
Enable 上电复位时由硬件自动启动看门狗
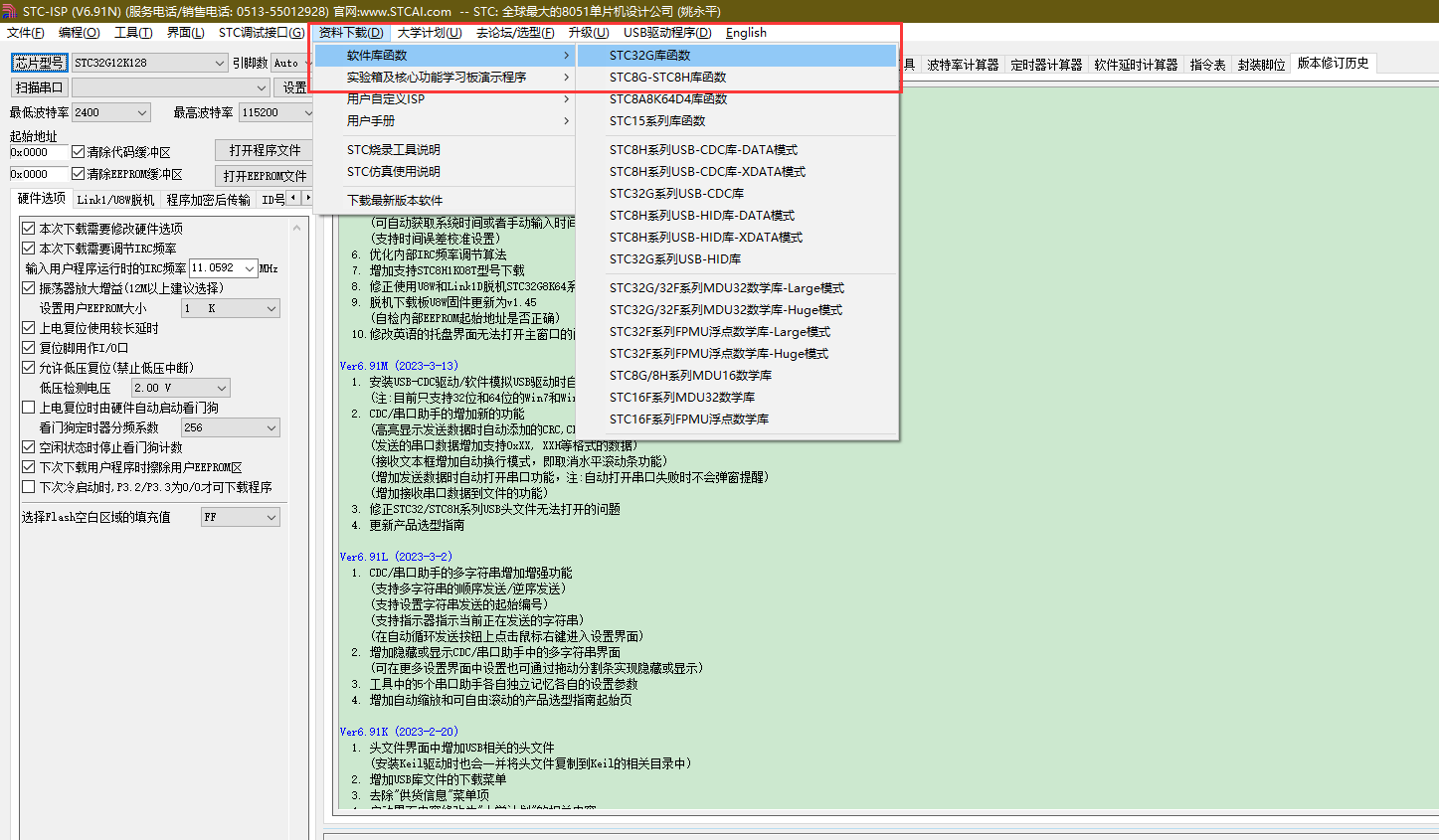29,408
